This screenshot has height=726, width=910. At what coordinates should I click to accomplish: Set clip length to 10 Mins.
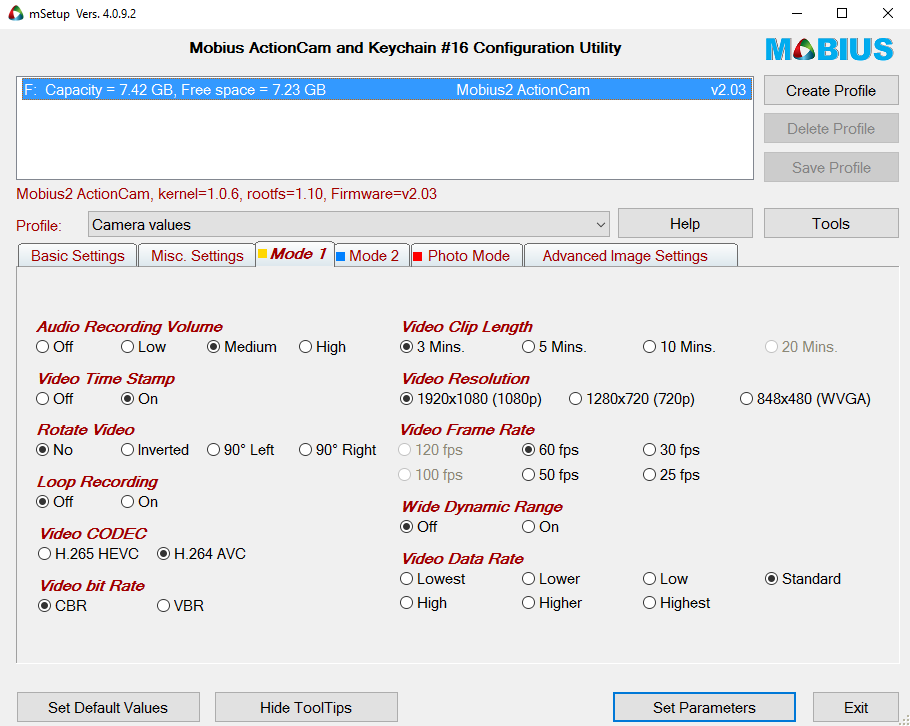pyautogui.click(x=679, y=347)
